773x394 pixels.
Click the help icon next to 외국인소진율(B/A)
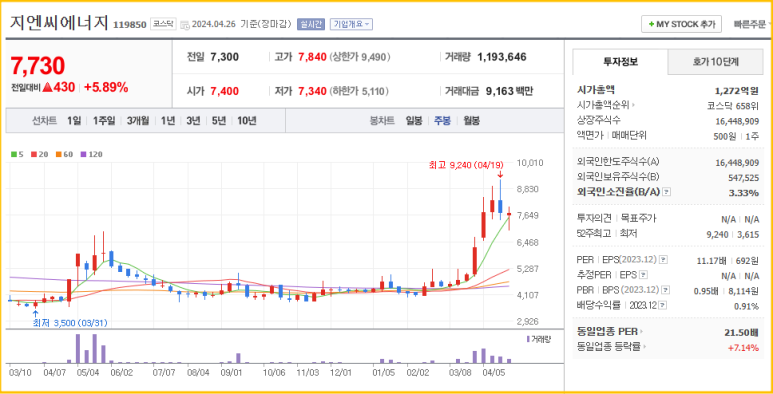666,192
